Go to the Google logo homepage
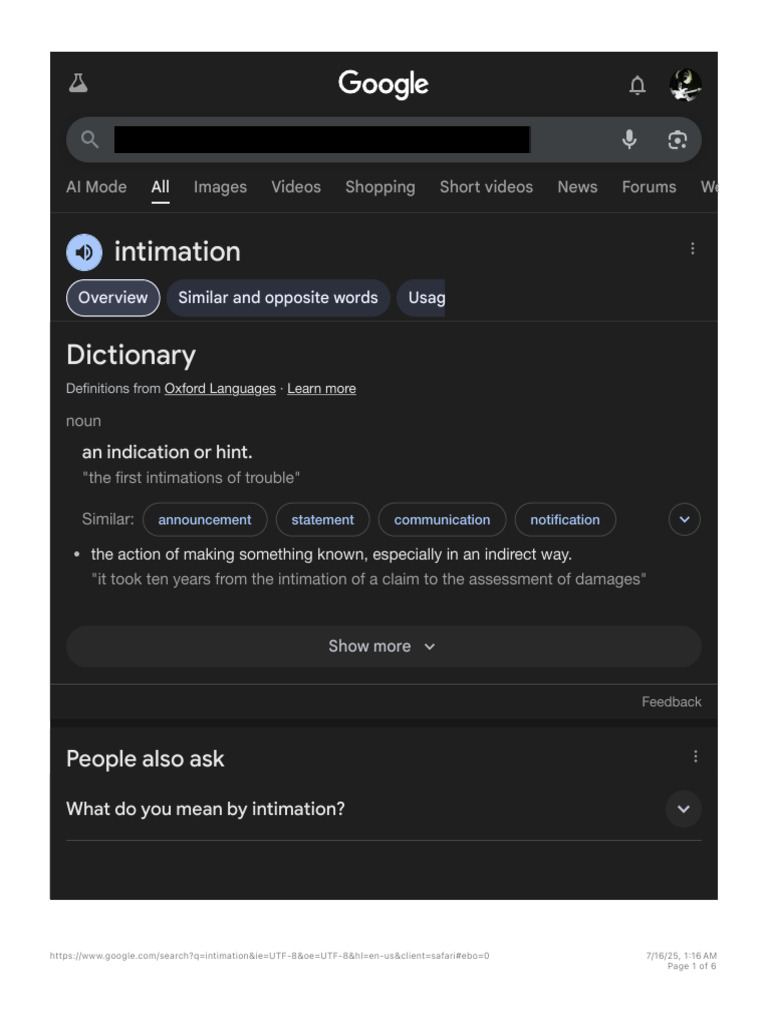The image size is (768, 1024). [x=383, y=84]
